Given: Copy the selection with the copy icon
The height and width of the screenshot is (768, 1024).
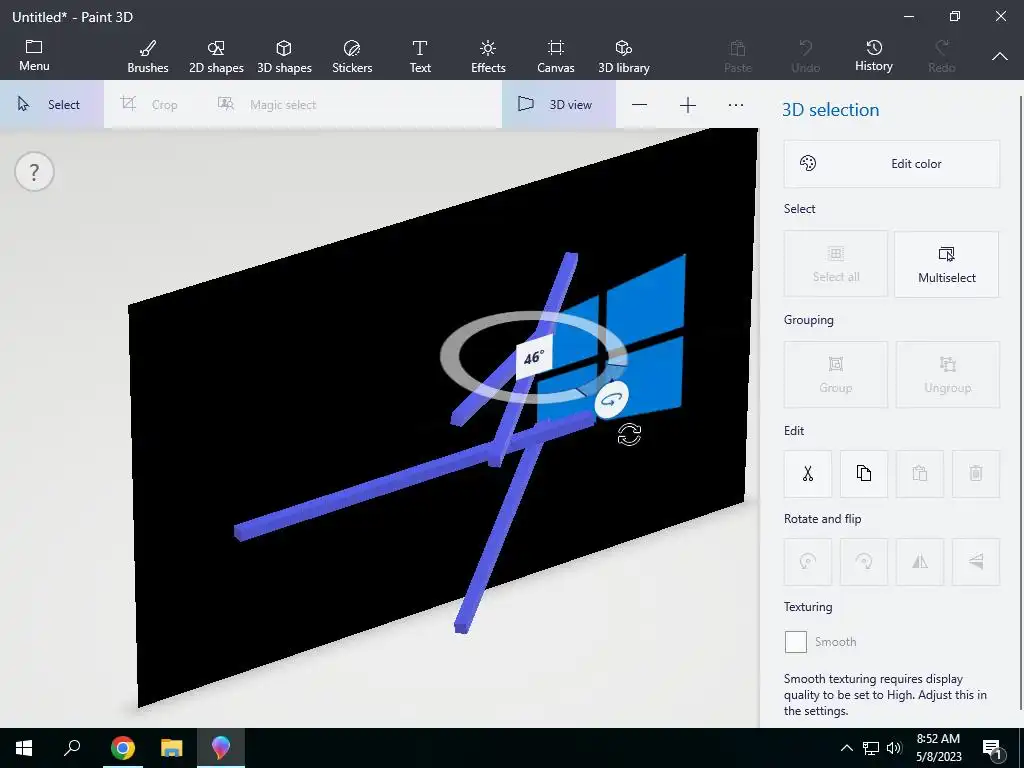Looking at the screenshot, I should (x=863, y=473).
